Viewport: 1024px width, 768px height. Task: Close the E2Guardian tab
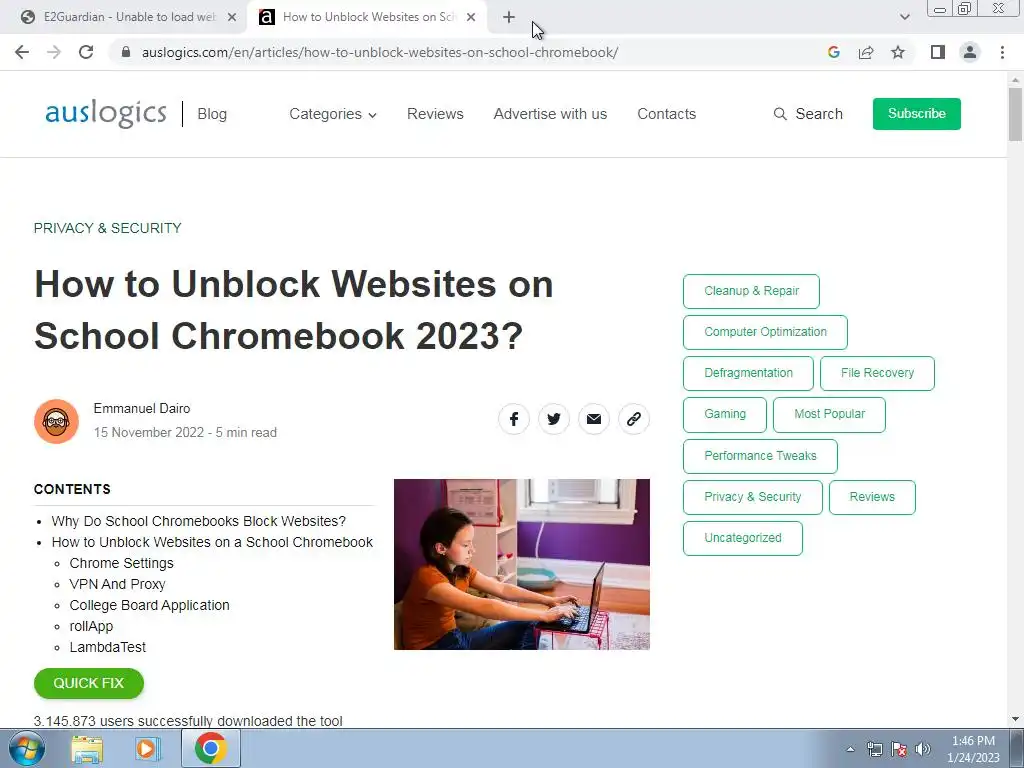[x=232, y=18]
